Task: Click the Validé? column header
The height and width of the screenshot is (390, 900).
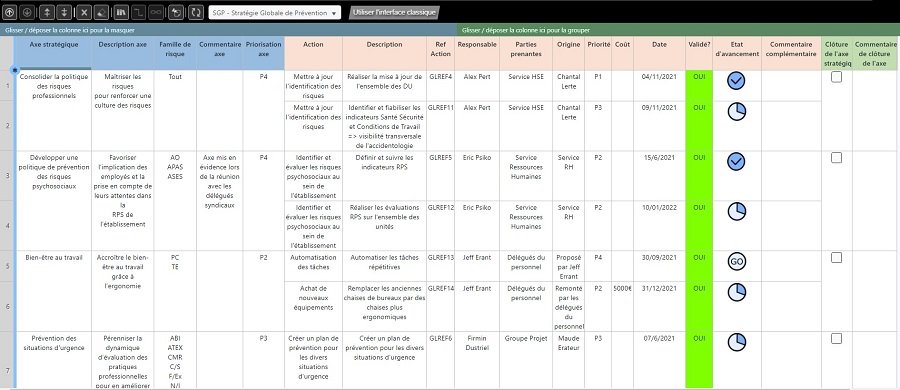Action: pyautogui.click(x=699, y=45)
